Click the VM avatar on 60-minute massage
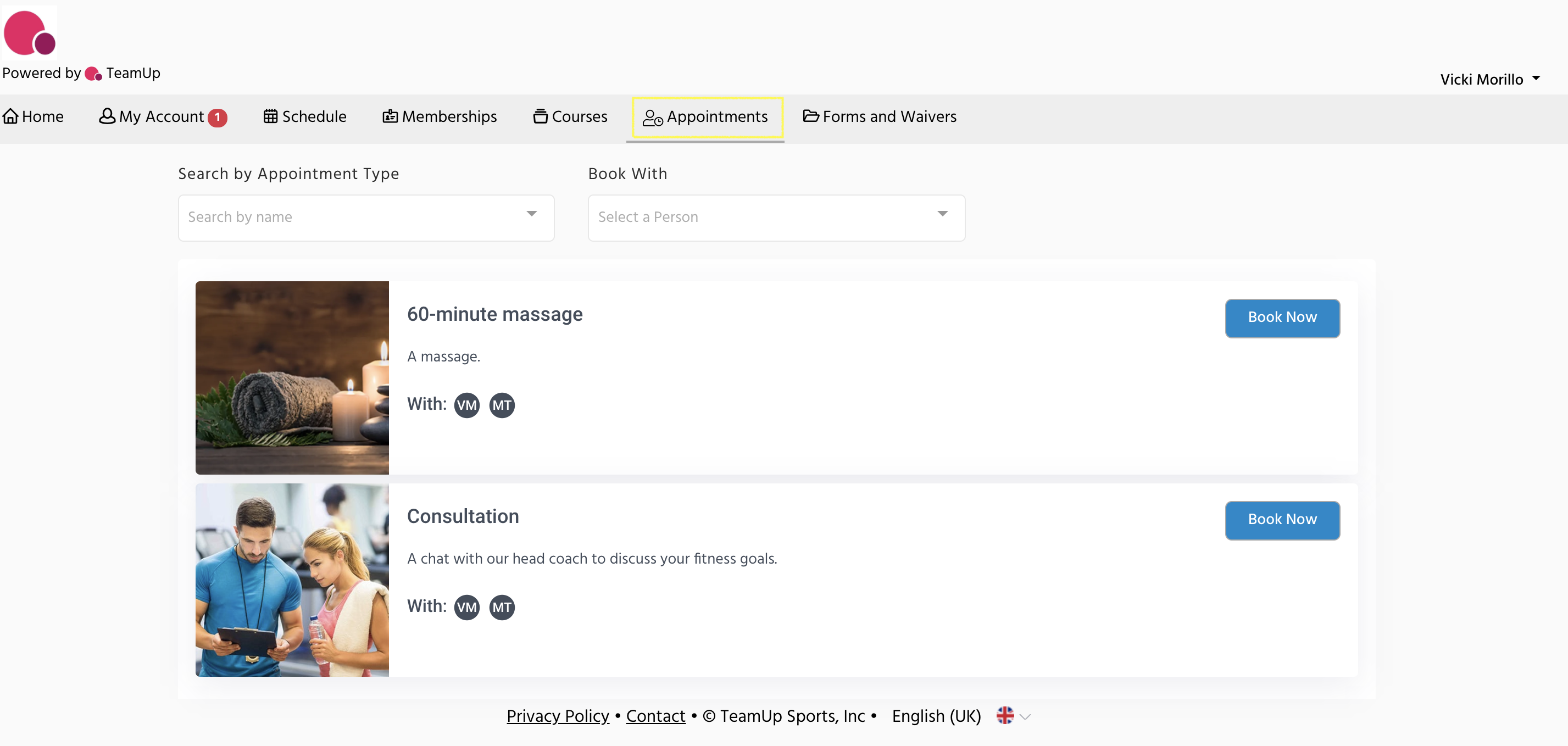Viewport: 1568px width, 746px height. [466, 405]
